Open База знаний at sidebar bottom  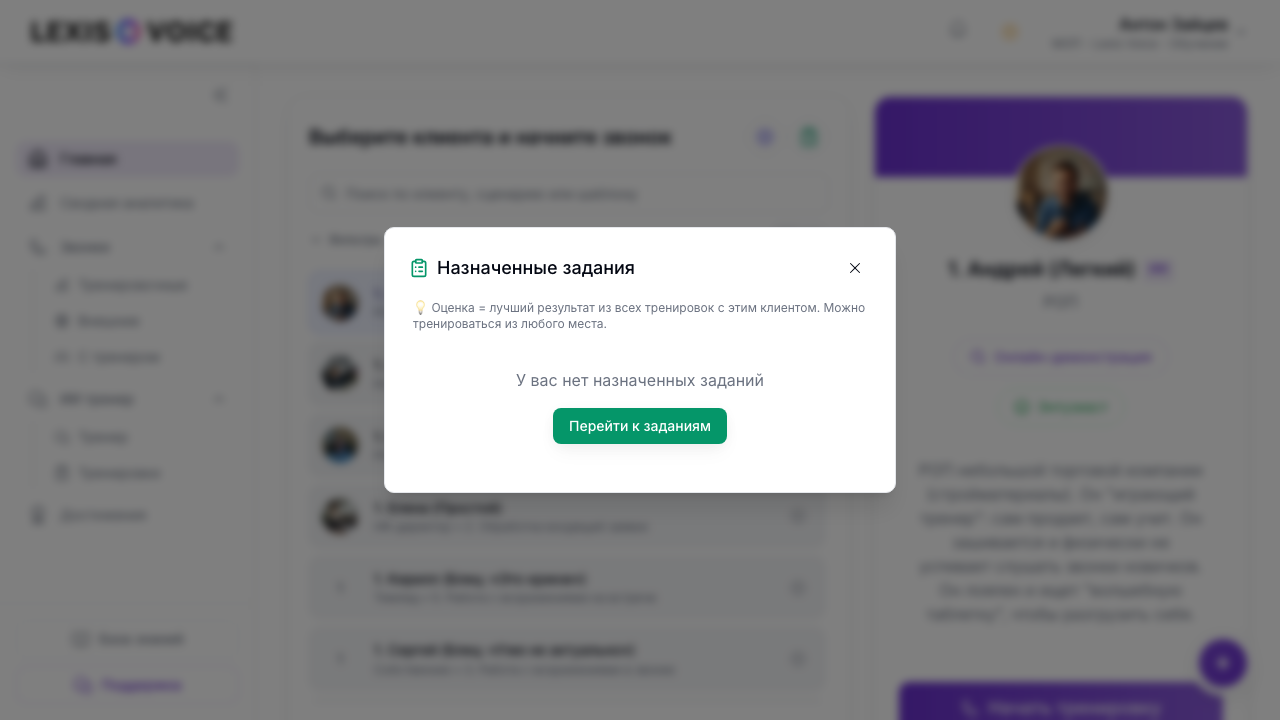tap(128, 639)
